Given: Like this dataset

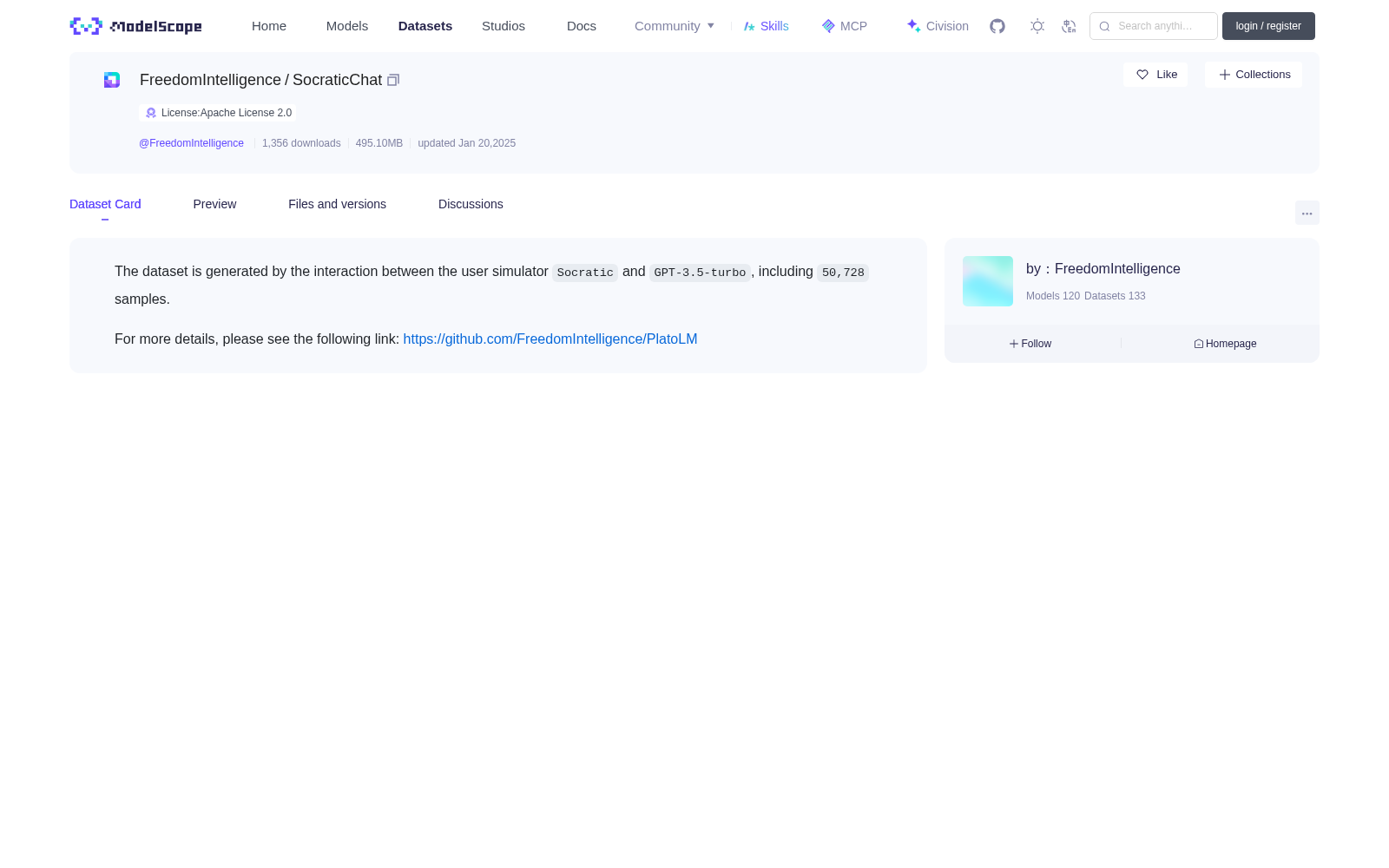Looking at the screenshot, I should click(1155, 75).
